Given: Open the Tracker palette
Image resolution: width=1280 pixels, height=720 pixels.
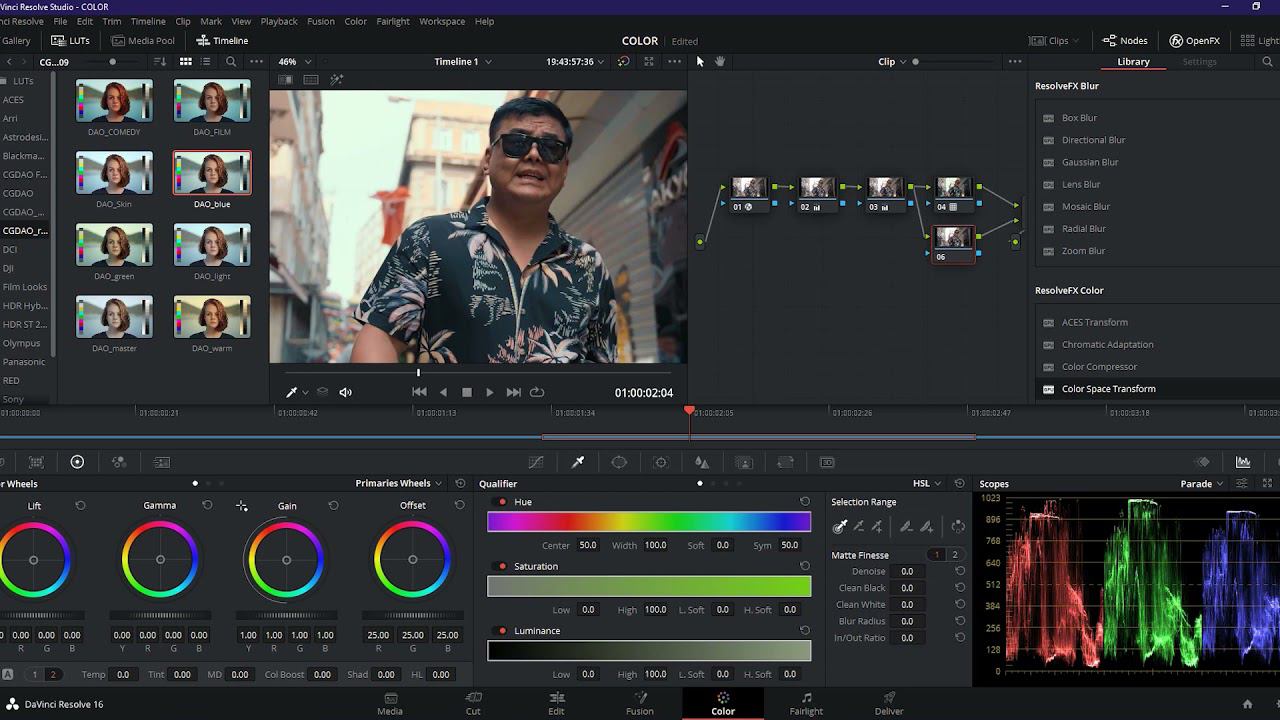Looking at the screenshot, I should (x=660, y=462).
